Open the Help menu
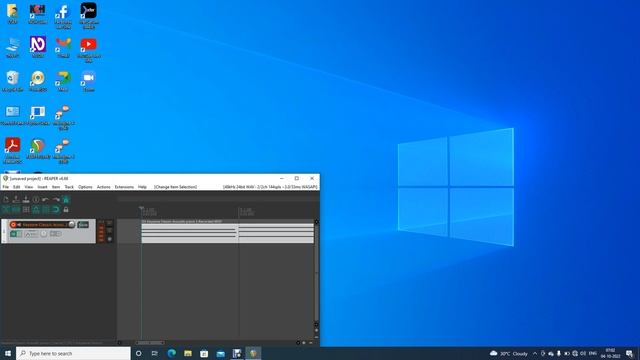Screen dimensions: 640x360 click(x=142, y=187)
